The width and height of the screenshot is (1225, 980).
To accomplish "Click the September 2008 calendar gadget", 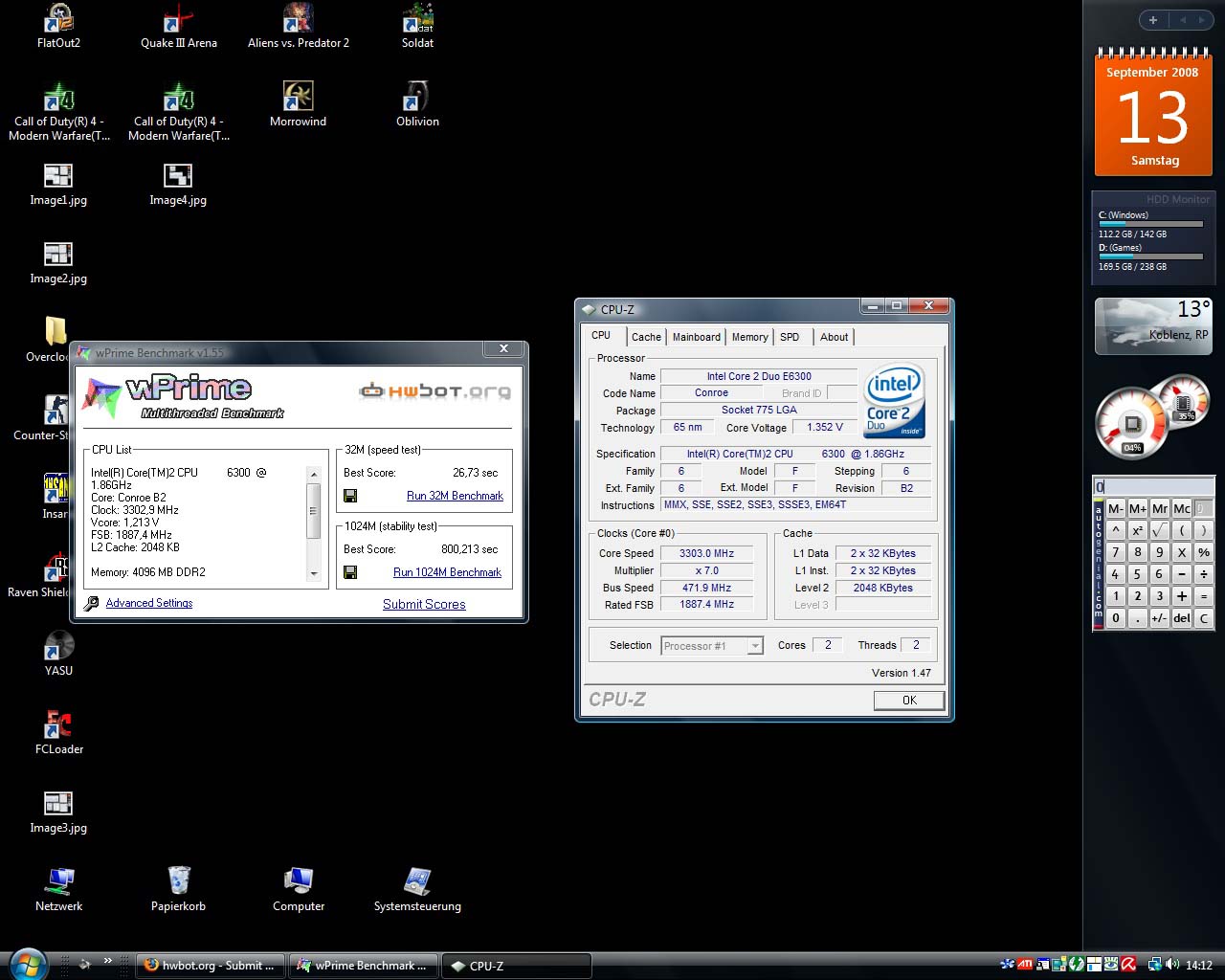I will [1153, 112].
